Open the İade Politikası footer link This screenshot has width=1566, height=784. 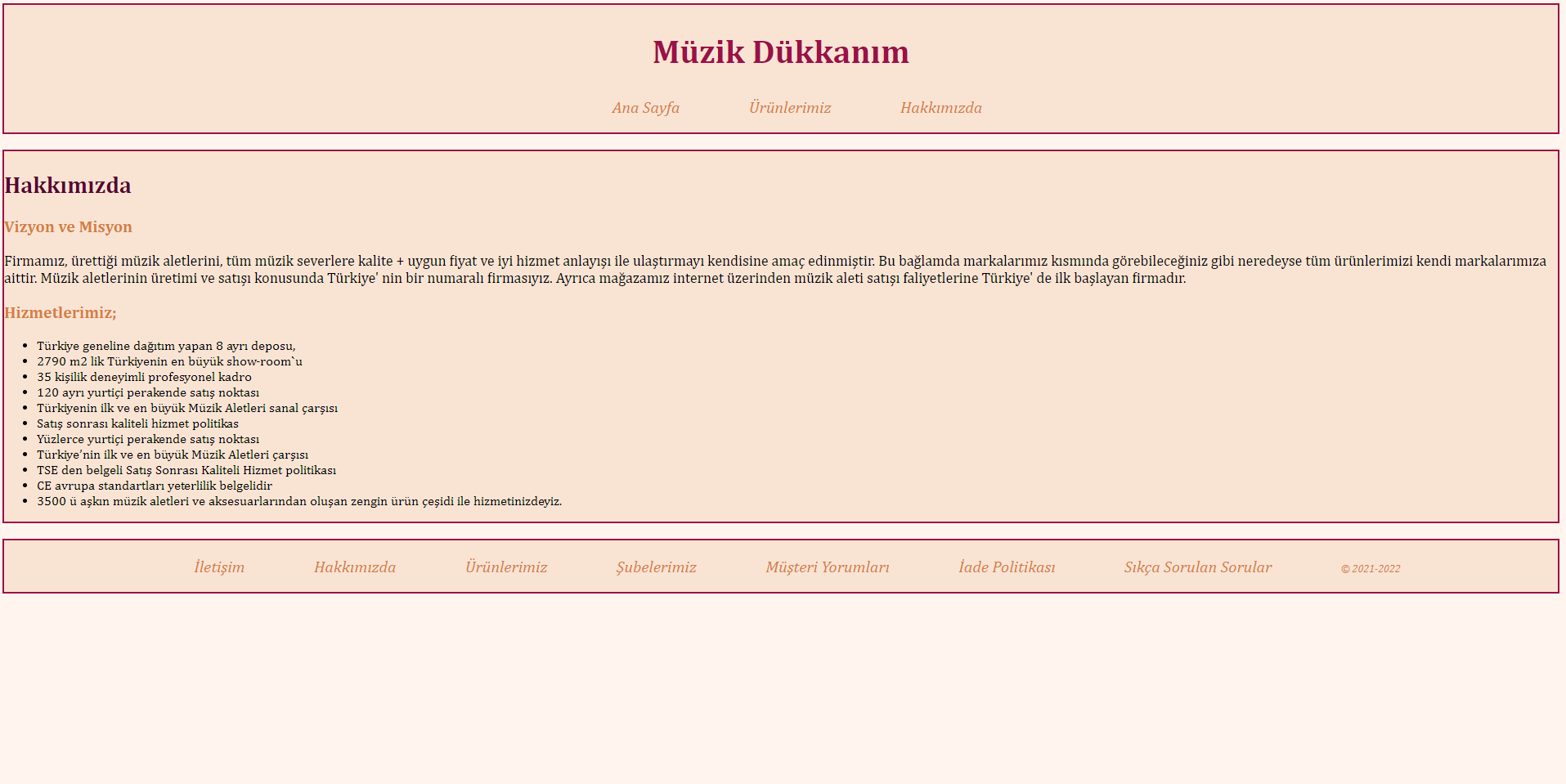click(x=1007, y=567)
